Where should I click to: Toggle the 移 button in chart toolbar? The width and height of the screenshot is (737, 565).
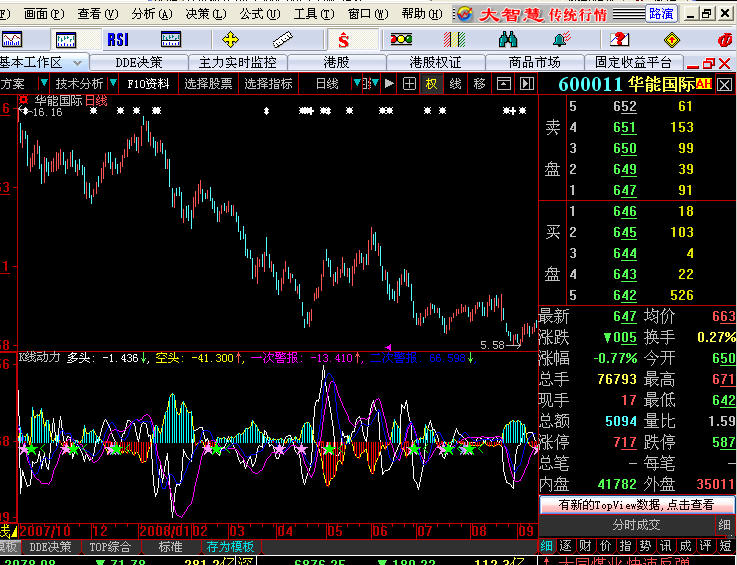coord(479,84)
